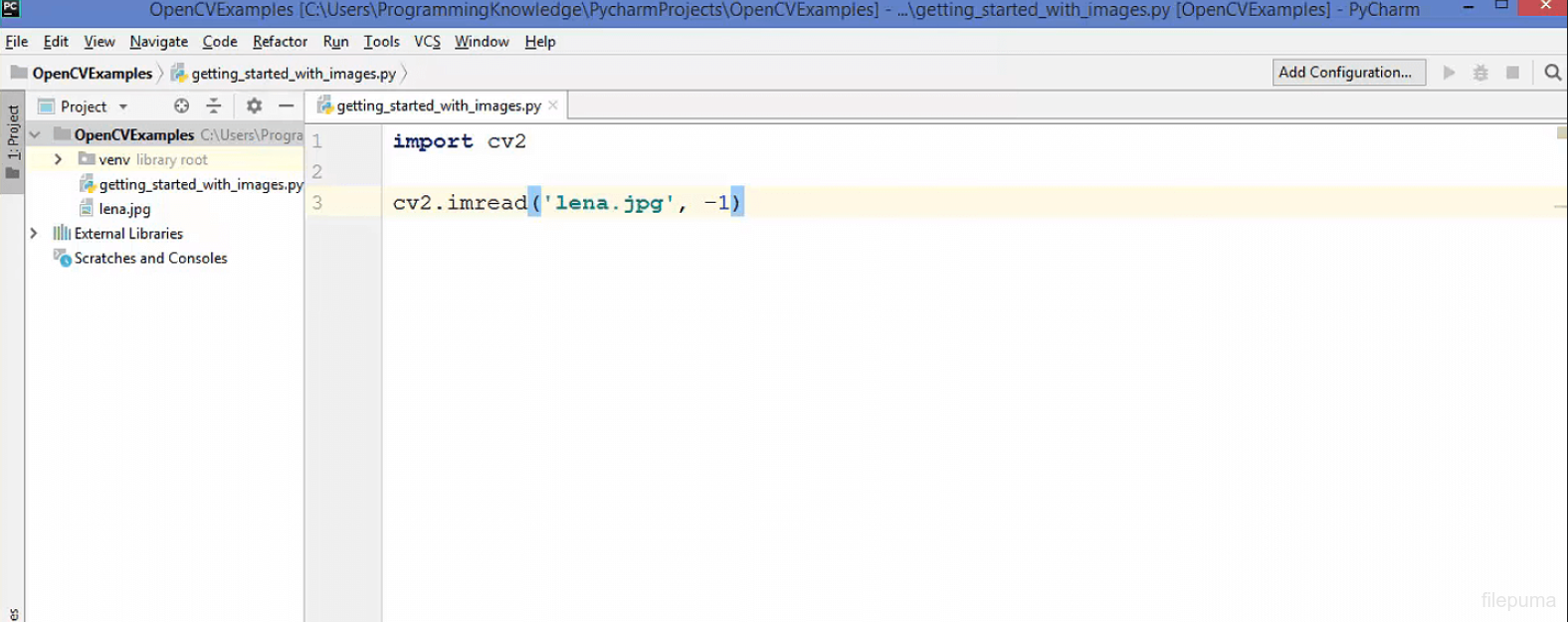The height and width of the screenshot is (622, 1568).
Task: Expand the External Libraries node
Action: point(34,233)
